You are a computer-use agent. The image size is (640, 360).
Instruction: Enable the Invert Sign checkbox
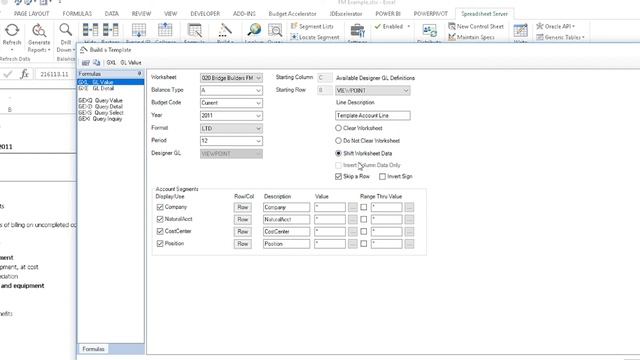click(382, 176)
